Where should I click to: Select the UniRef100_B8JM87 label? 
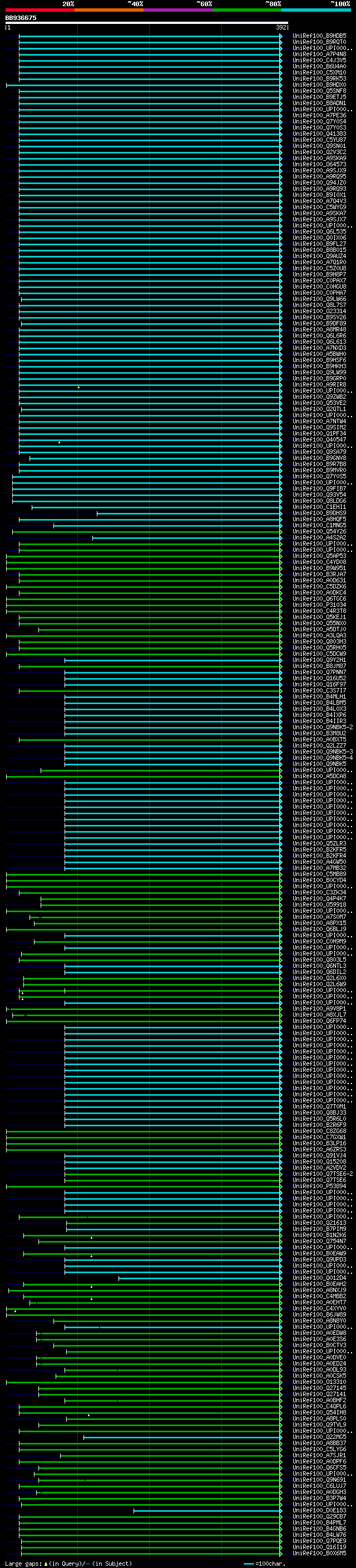point(319,666)
